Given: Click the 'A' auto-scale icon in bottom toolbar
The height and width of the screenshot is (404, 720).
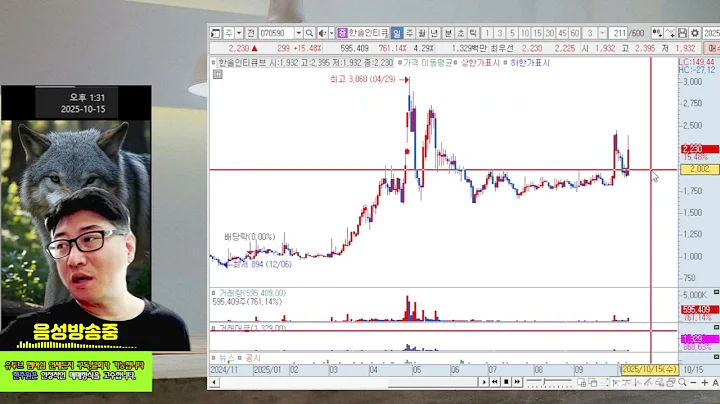Looking at the screenshot, I should pos(715,382).
